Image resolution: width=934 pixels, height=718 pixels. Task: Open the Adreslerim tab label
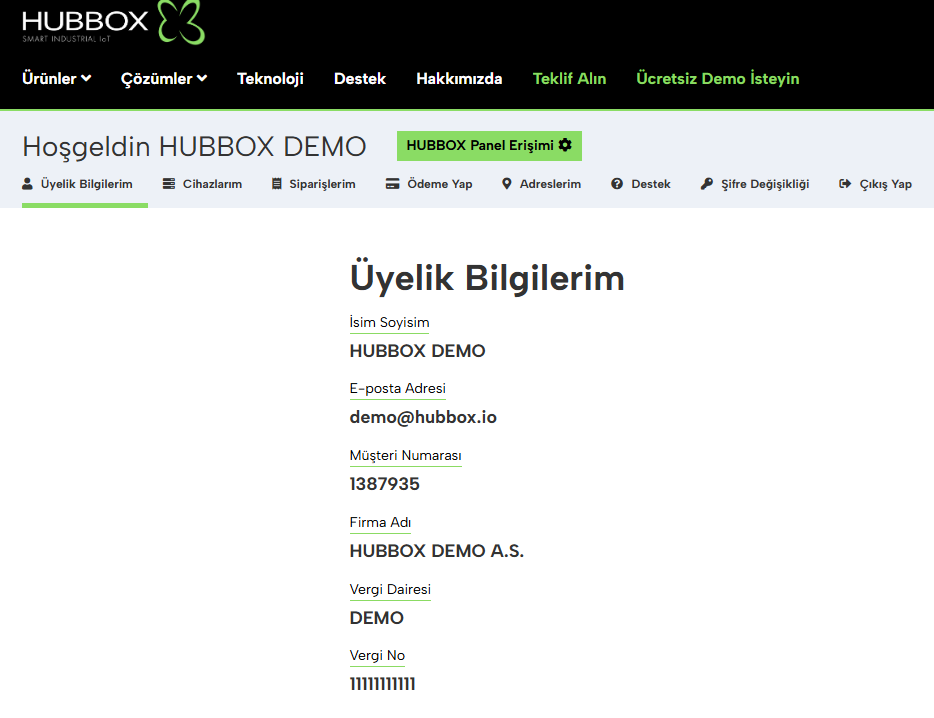click(x=550, y=184)
